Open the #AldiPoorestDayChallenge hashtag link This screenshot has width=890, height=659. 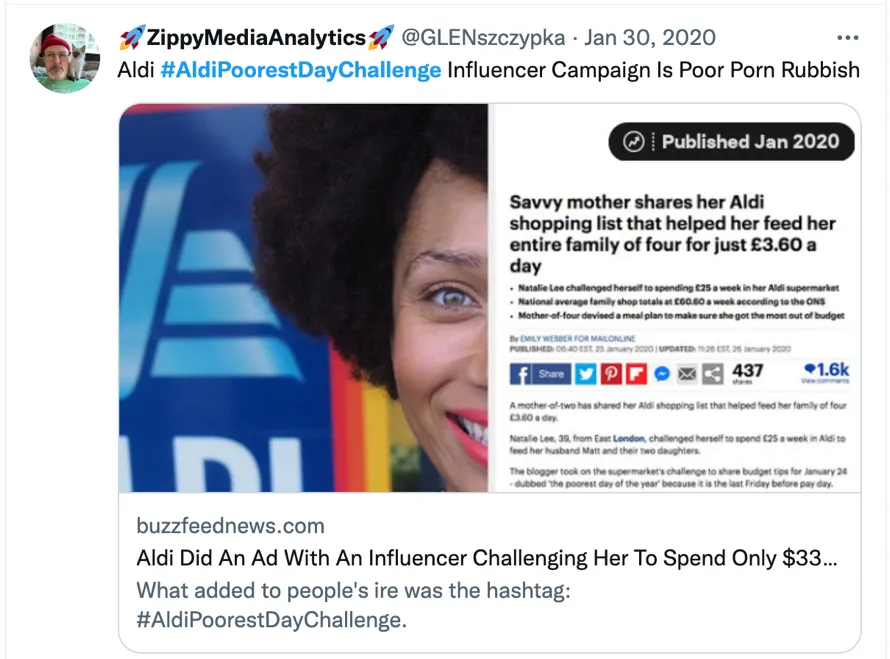click(300, 70)
